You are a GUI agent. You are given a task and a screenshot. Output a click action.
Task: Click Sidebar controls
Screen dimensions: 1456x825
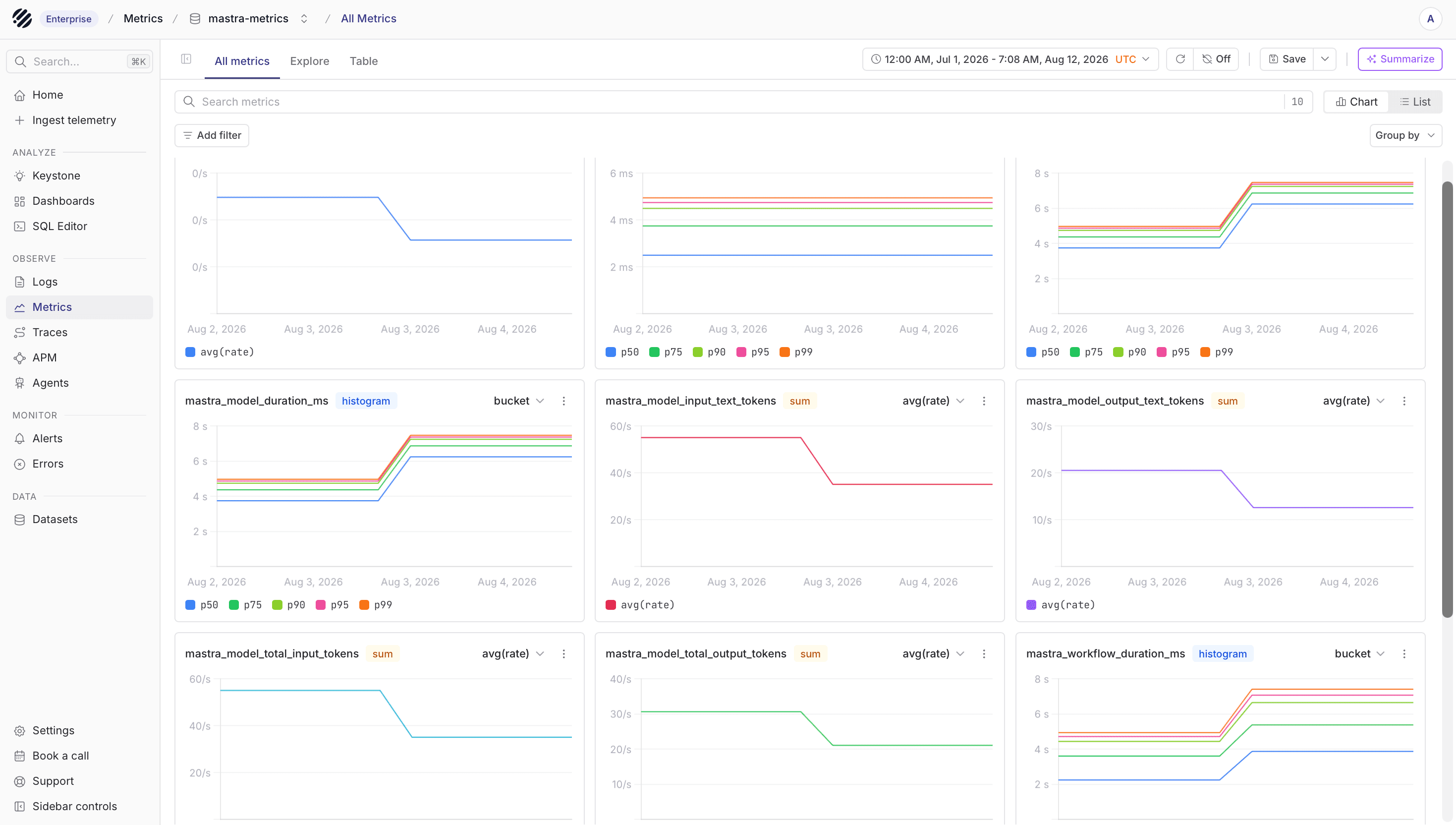[x=80, y=806]
